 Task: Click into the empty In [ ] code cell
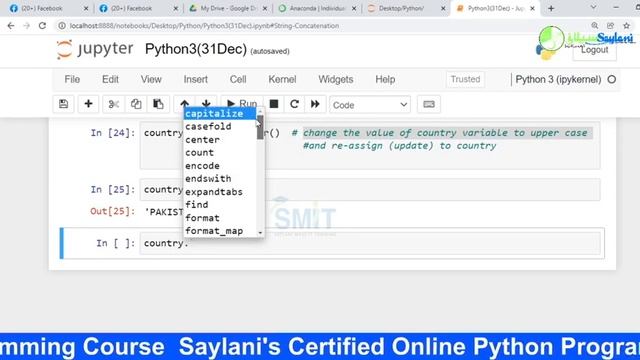tap(370, 243)
